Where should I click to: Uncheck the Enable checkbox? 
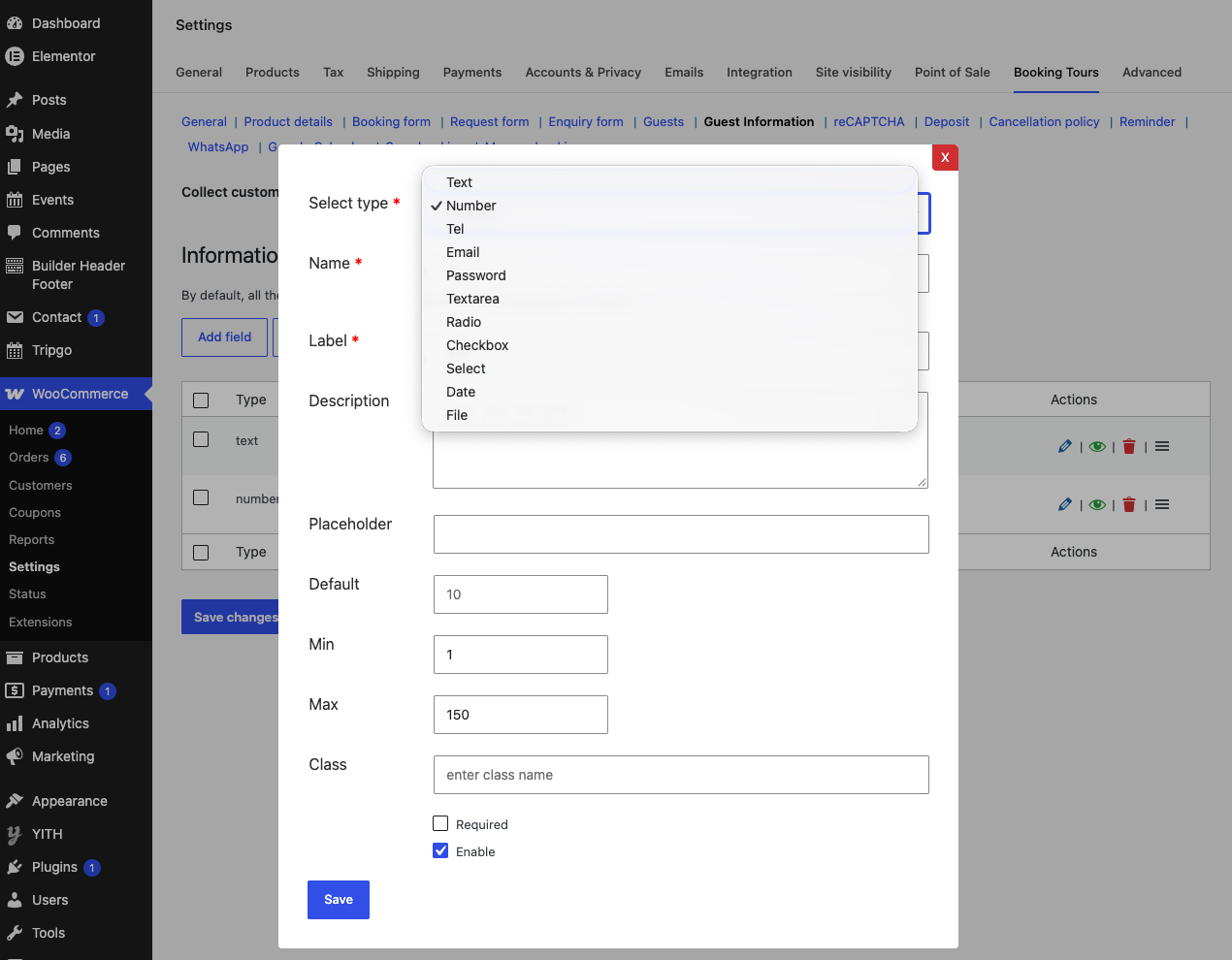(x=440, y=850)
